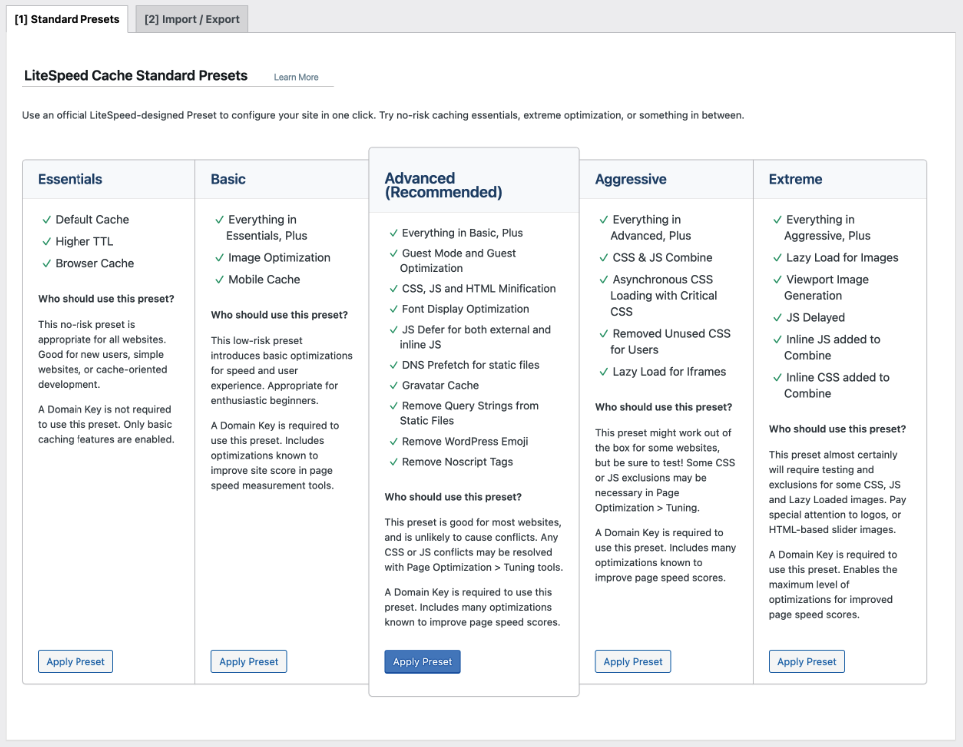Apply the Essentials preset
This screenshot has width=963, height=747.
76,662
